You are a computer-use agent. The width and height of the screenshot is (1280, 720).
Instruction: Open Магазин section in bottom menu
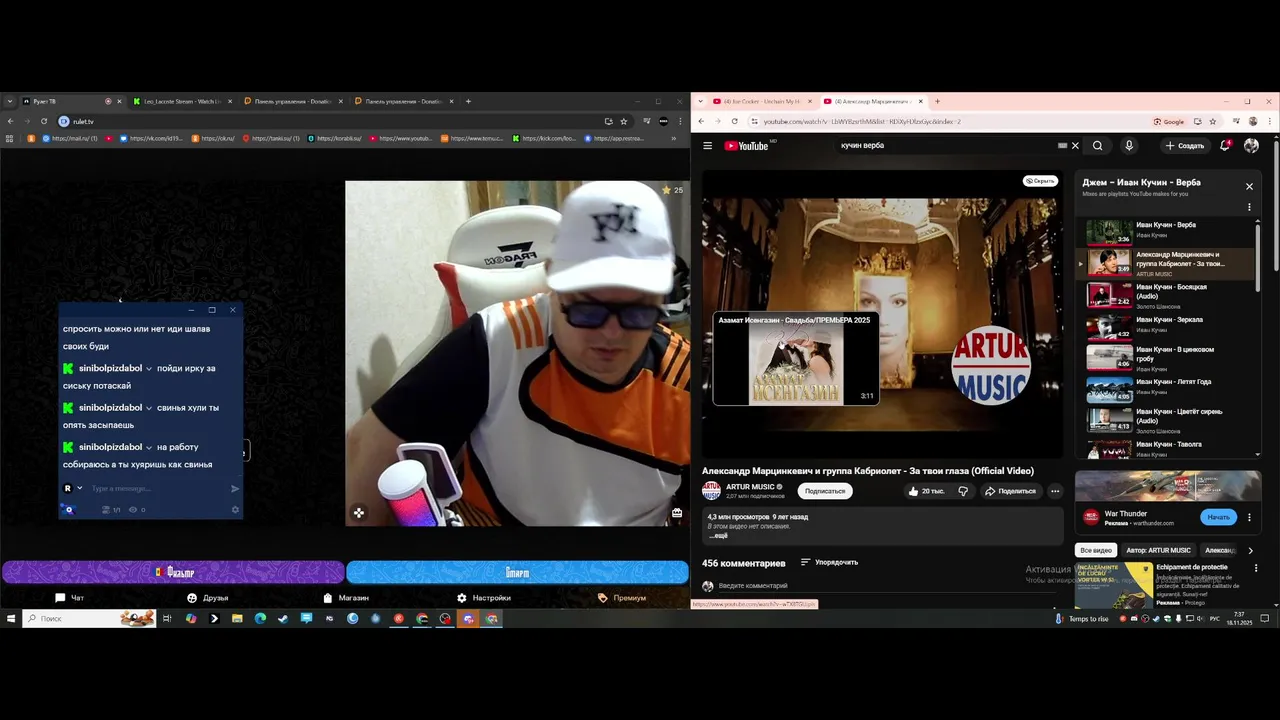coord(346,598)
